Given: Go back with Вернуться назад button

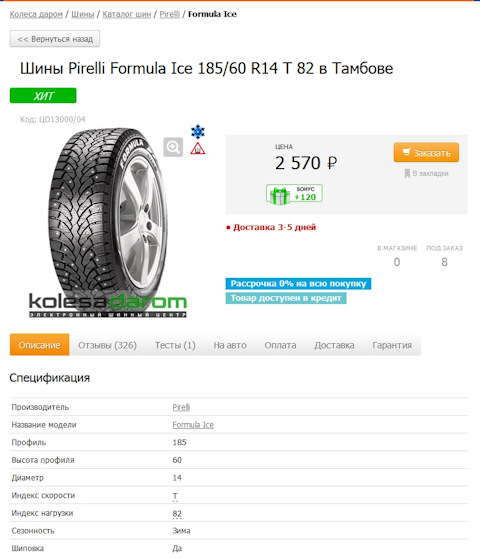Looking at the screenshot, I should tap(55, 39).
